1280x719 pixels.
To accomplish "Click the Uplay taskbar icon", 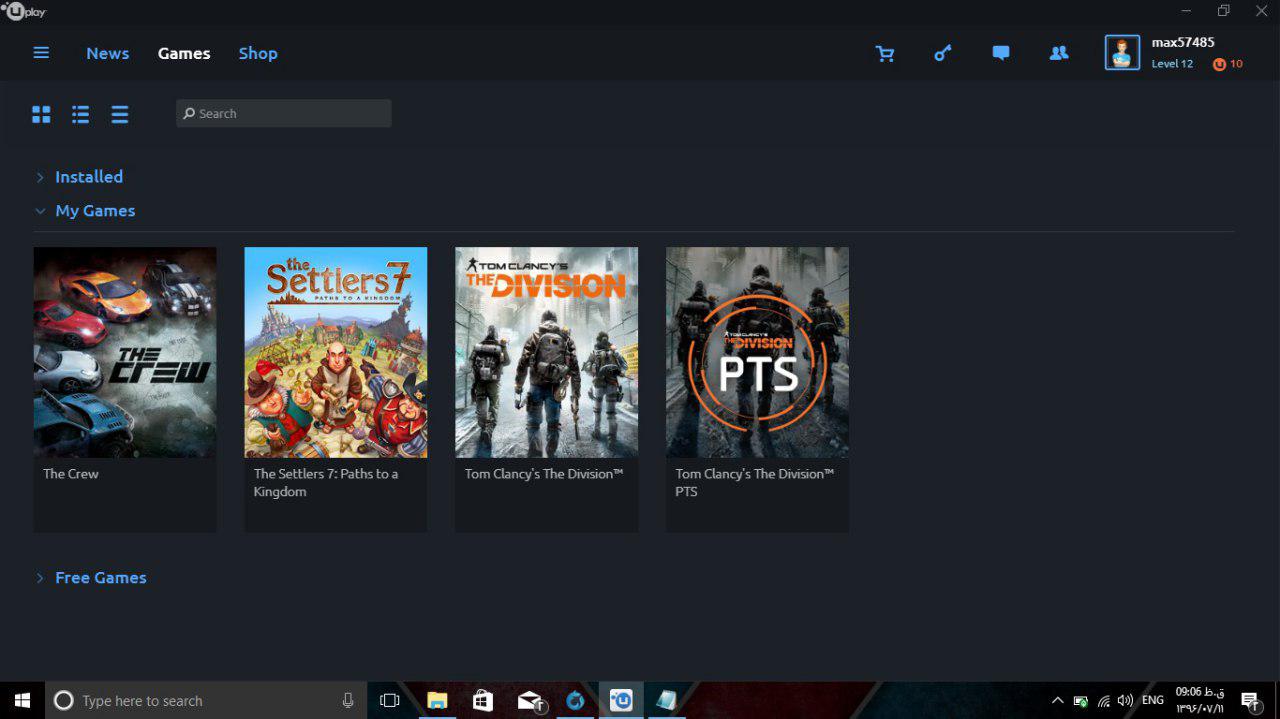I will click(621, 700).
